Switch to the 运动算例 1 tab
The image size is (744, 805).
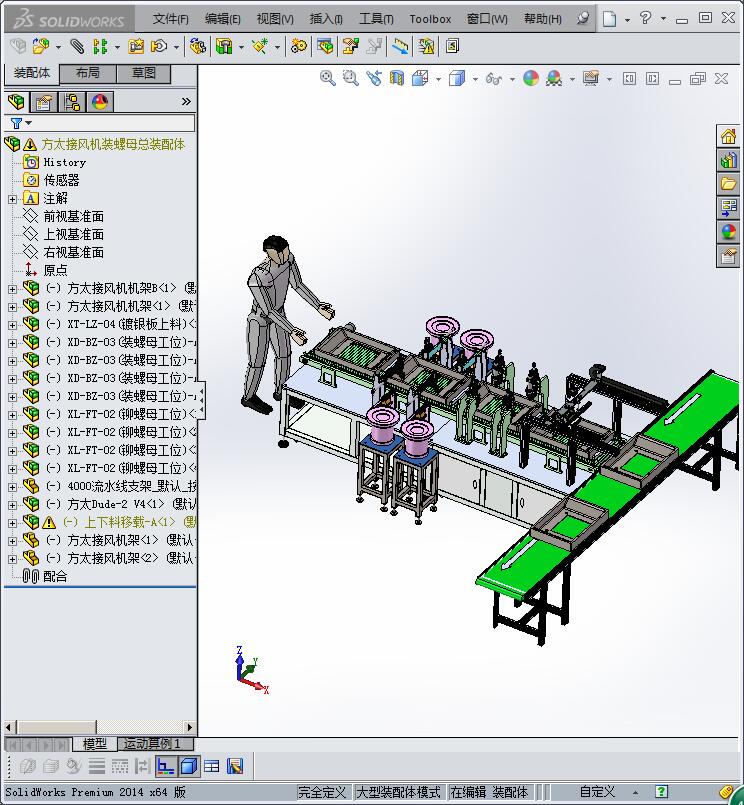click(156, 743)
